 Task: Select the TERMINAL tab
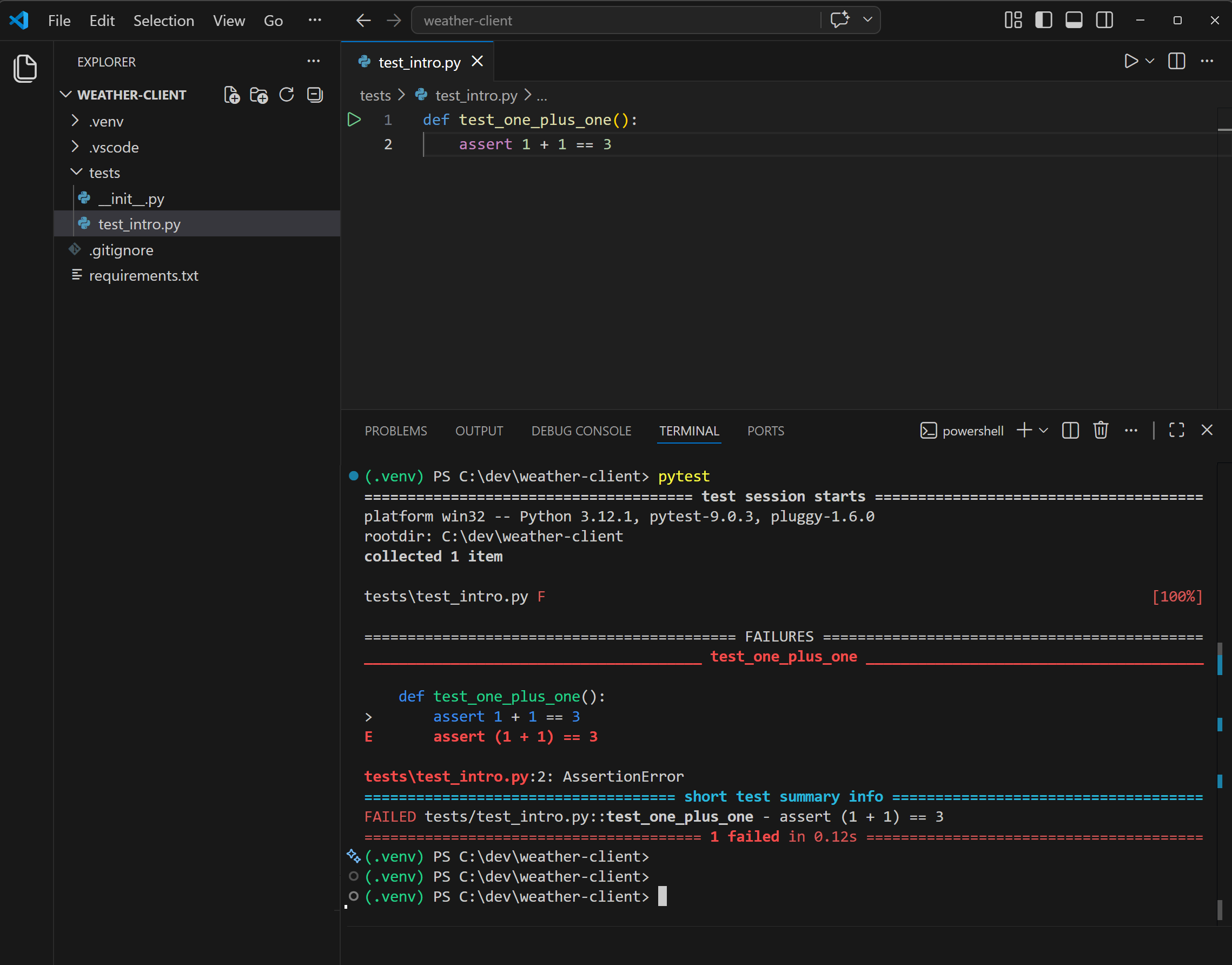click(x=689, y=431)
